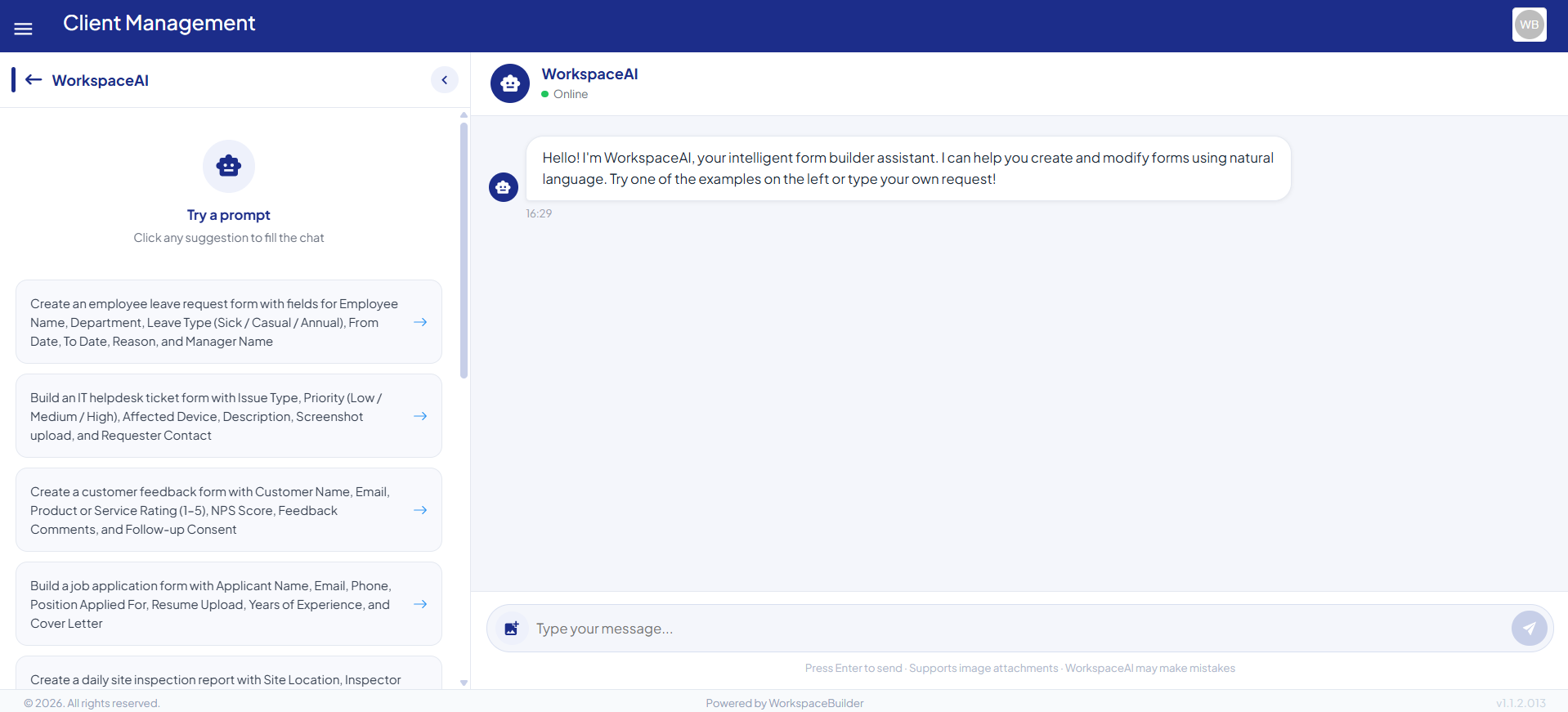This screenshot has height=712, width=1568.
Task: Select the customer feedback form prompt
Action: (229, 510)
